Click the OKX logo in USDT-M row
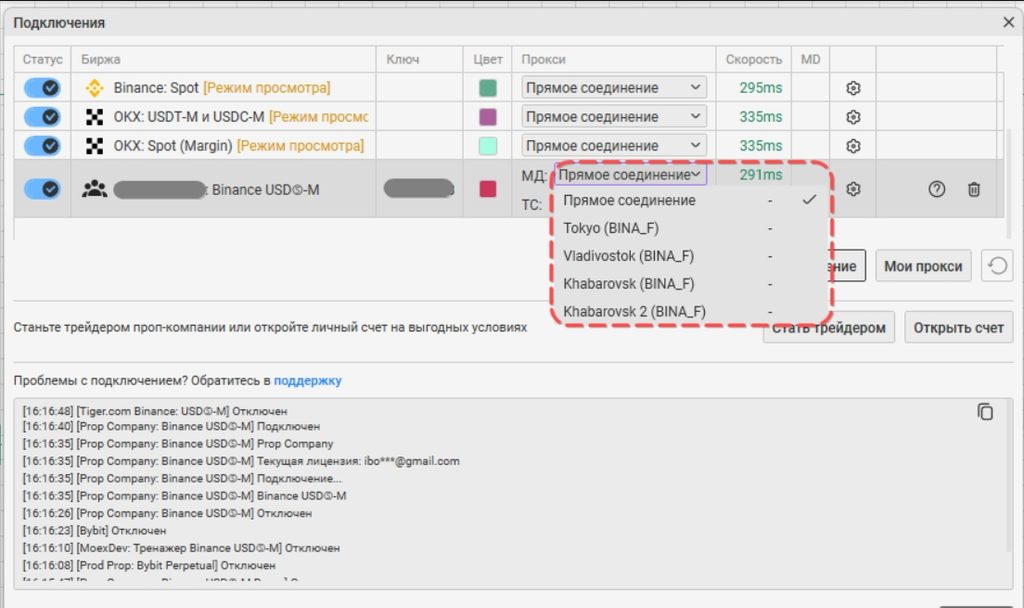 click(95, 117)
